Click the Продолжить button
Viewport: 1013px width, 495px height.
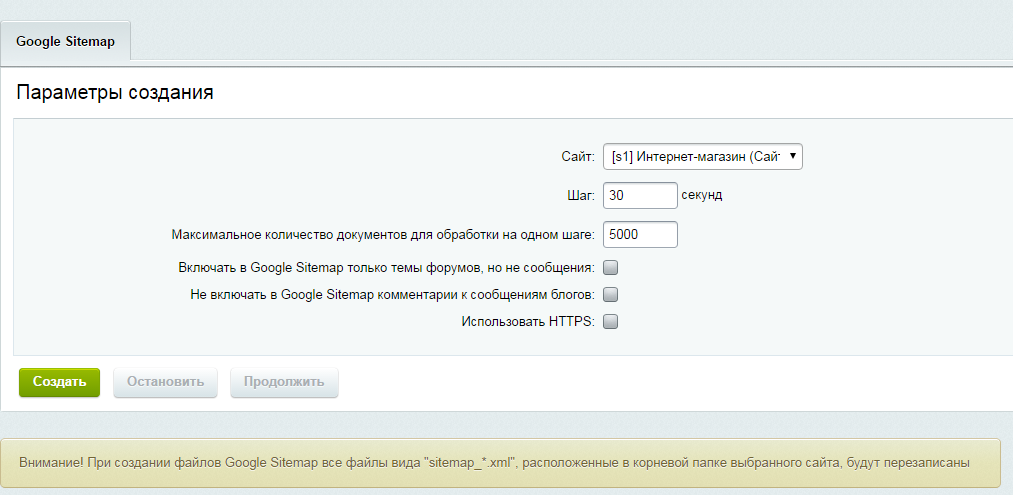[284, 382]
